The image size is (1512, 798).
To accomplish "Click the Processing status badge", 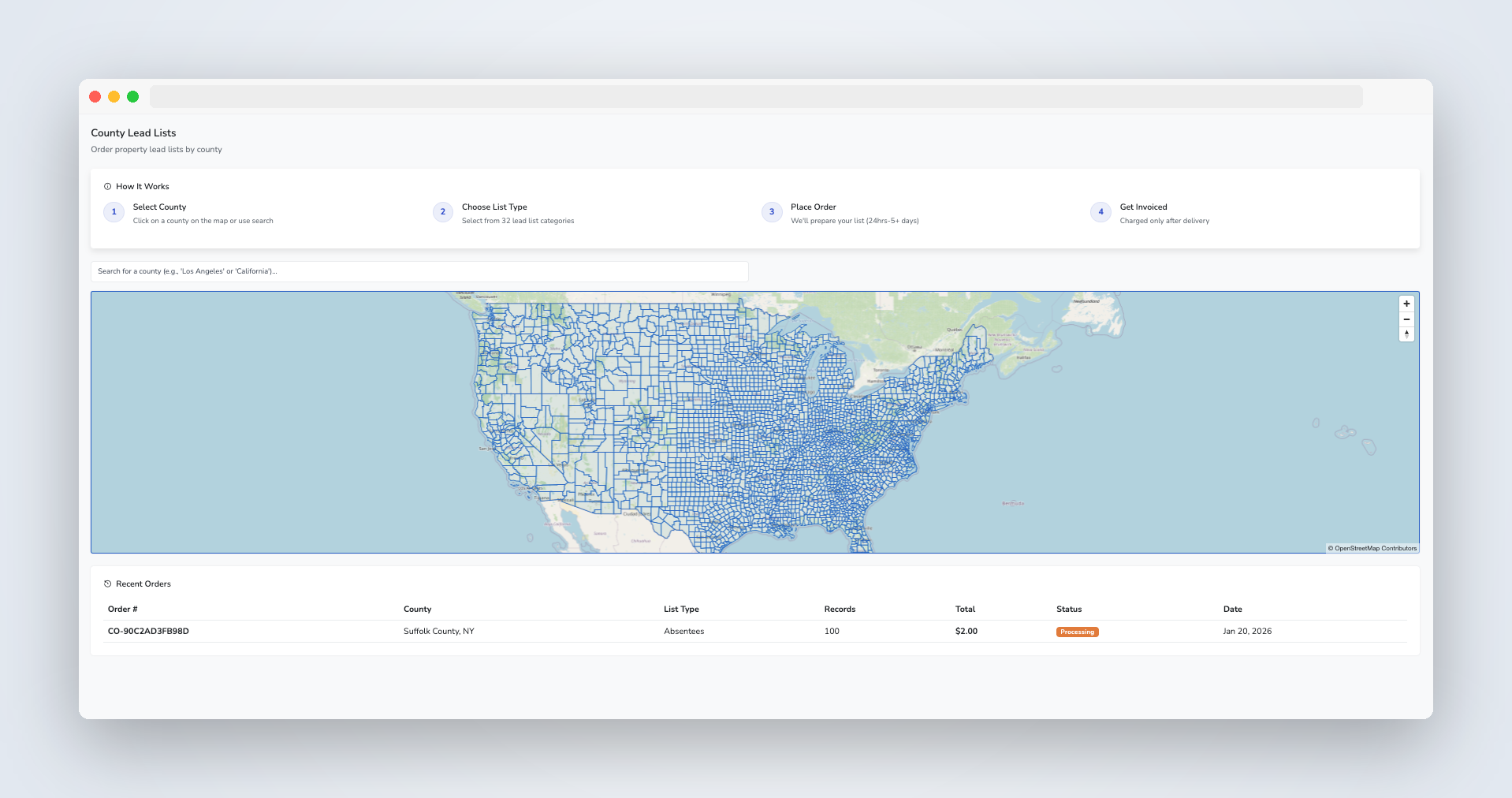I will pyautogui.click(x=1077, y=631).
